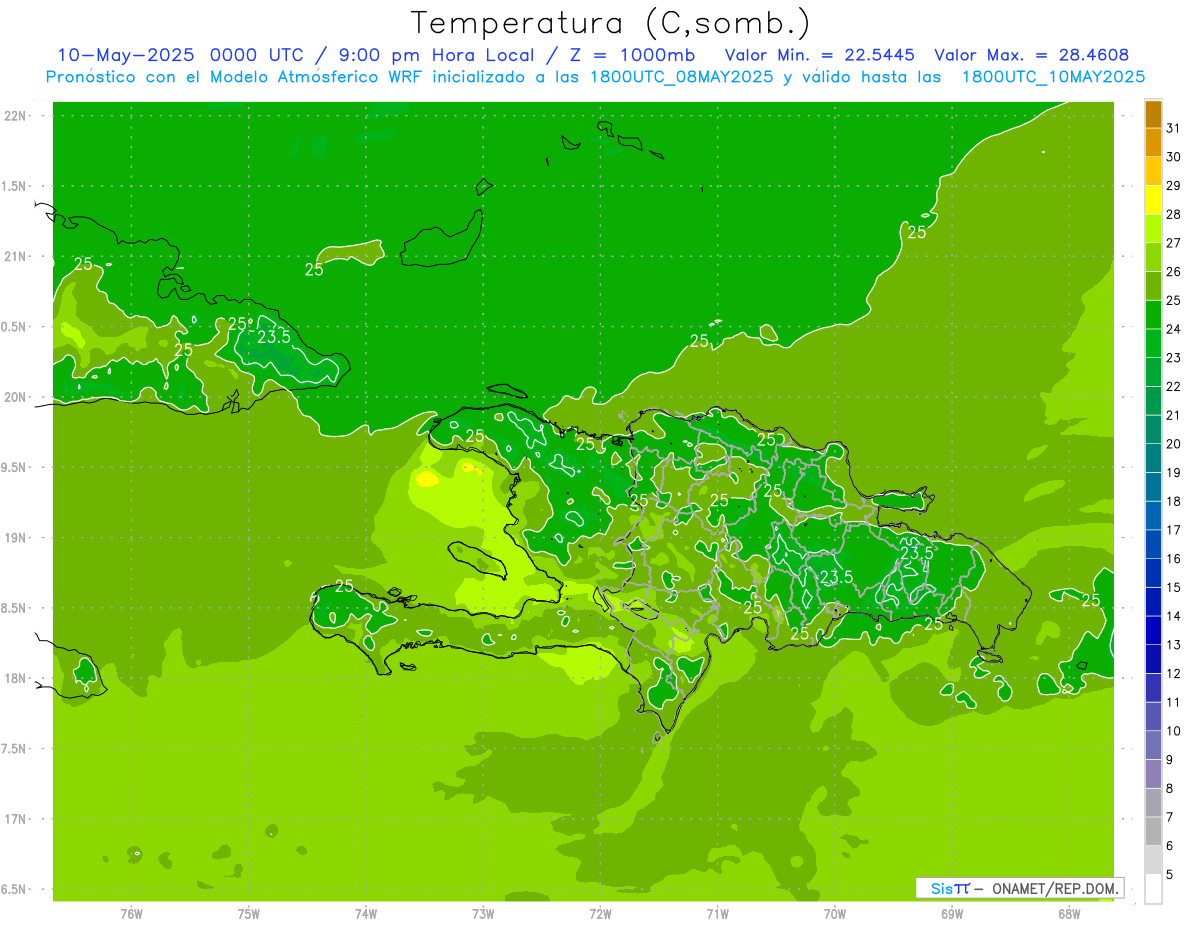Click the yellow 28-degree hot spot west of Haiti
The height and width of the screenshot is (927, 1200).
(426, 479)
